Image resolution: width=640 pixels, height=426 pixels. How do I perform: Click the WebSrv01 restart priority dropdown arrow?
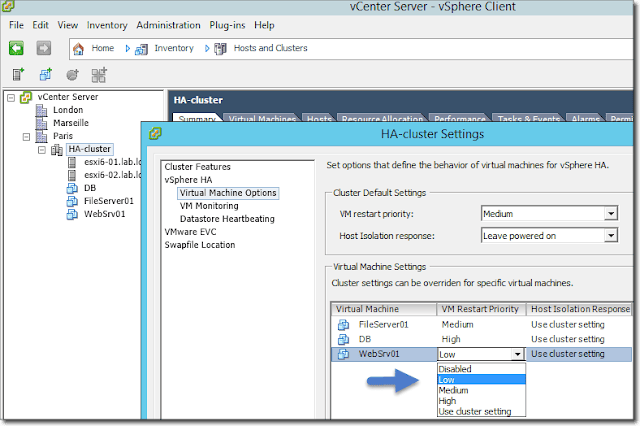point(518,354)
